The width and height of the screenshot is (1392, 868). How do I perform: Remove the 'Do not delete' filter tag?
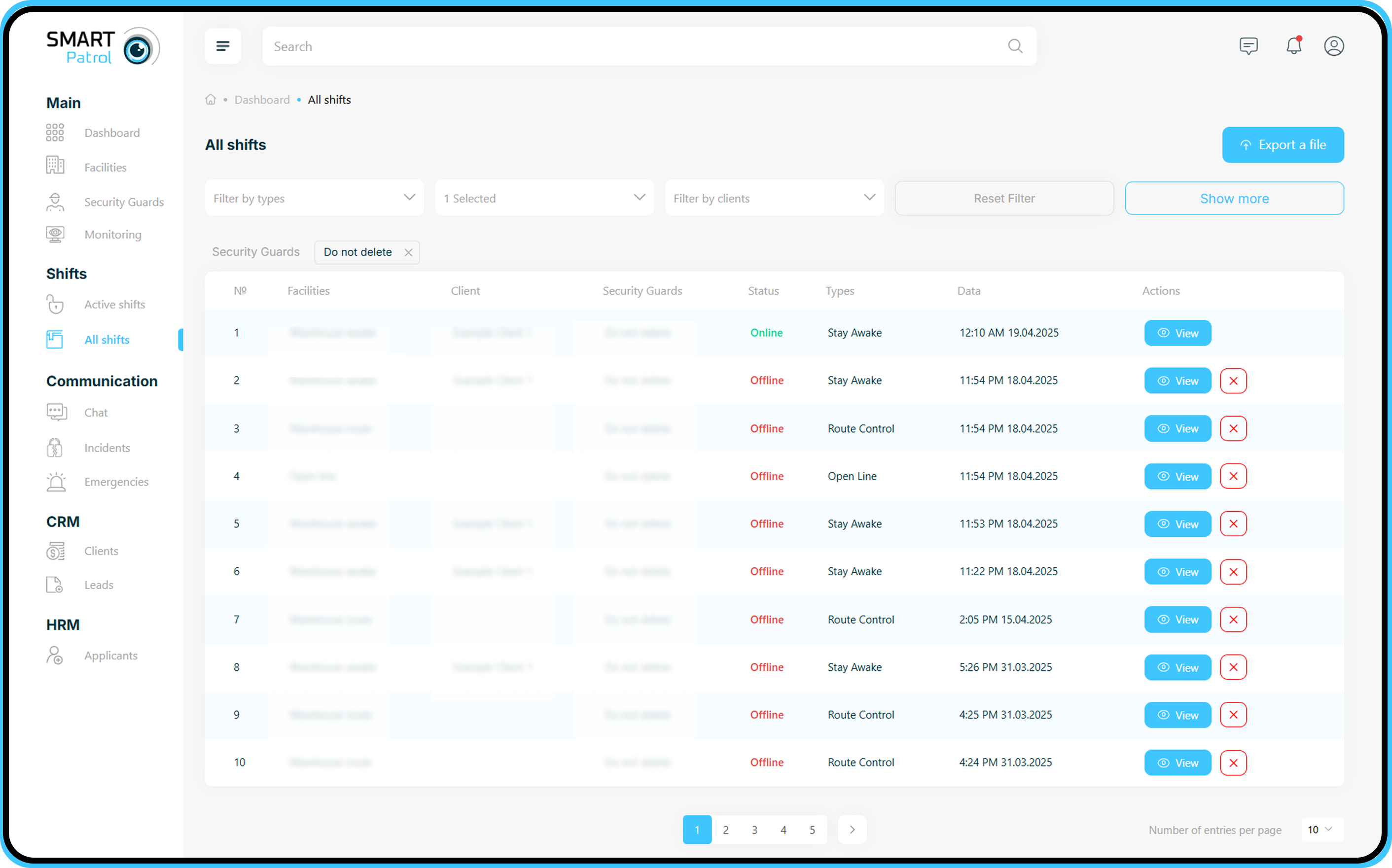408,252
